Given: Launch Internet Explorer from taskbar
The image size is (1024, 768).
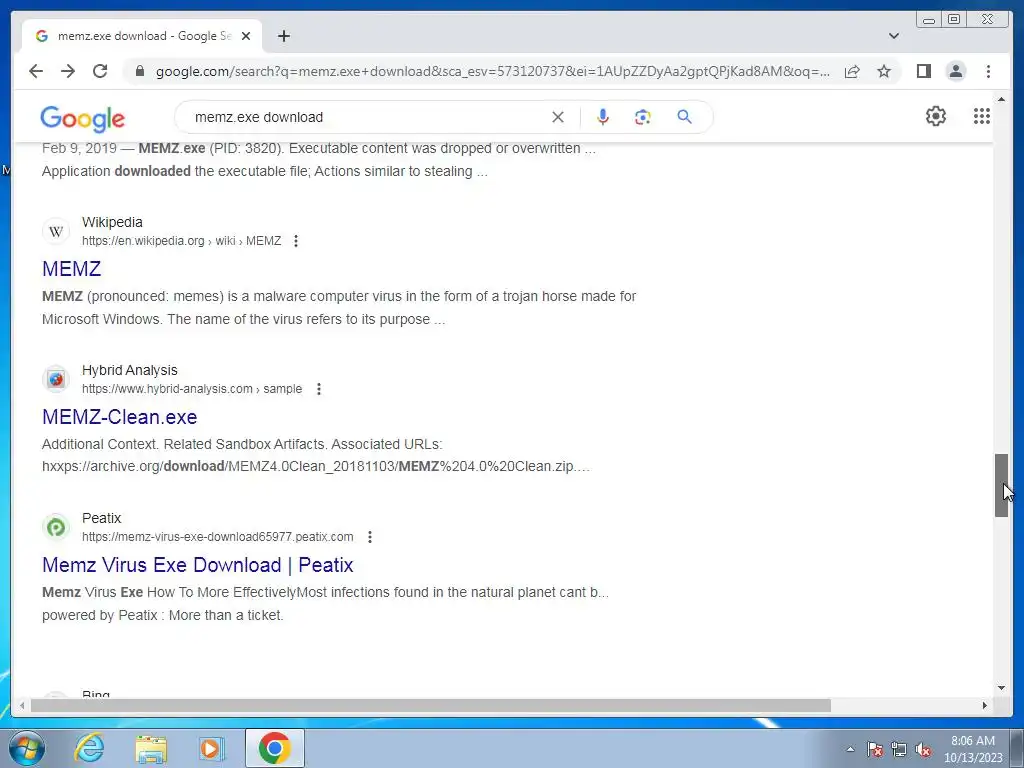Looking at the screenshot, I should [x=89, y=748].
